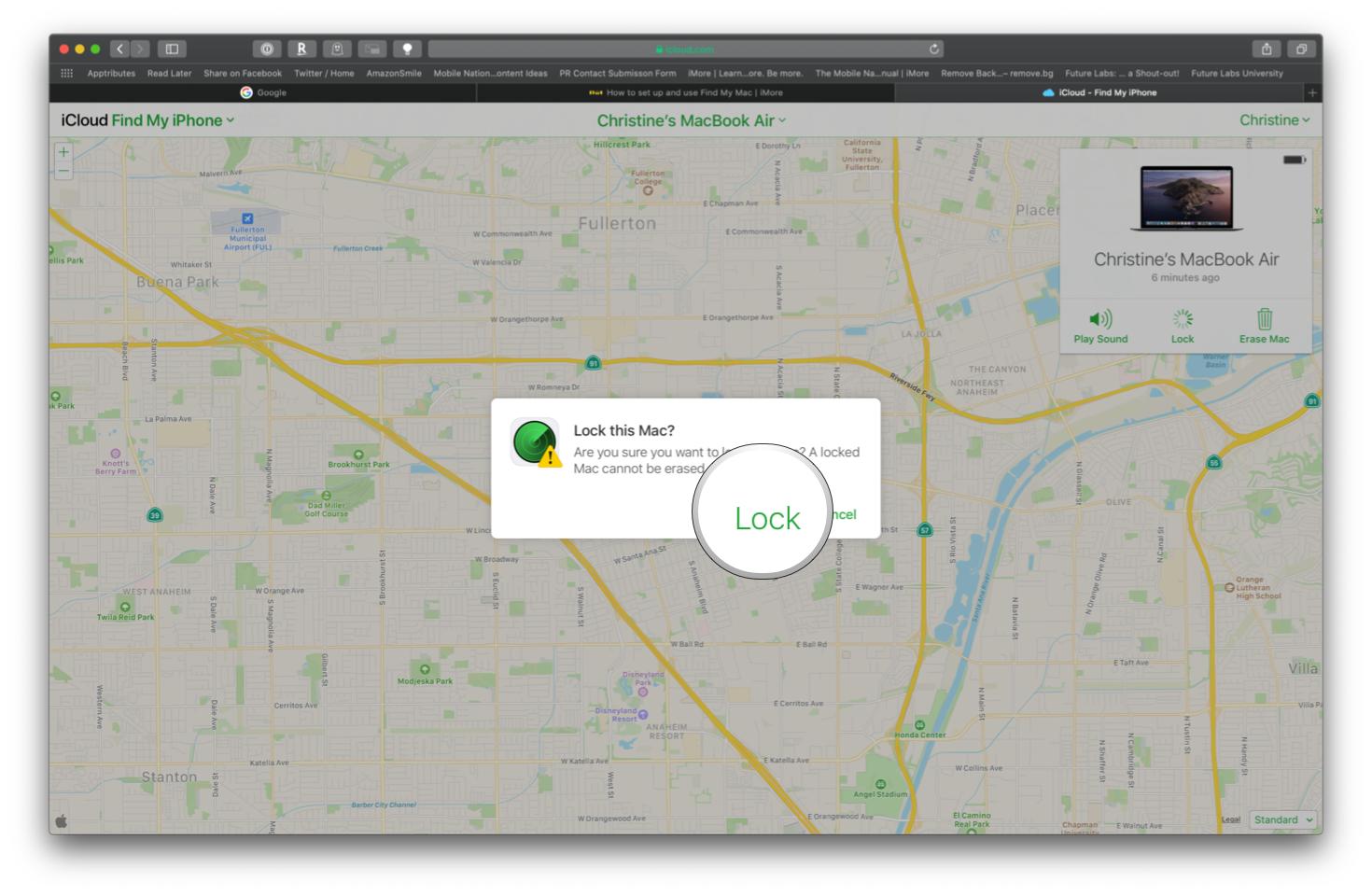
Task: Click the Twila Reid Park map marker
Action: pos(125,607)
